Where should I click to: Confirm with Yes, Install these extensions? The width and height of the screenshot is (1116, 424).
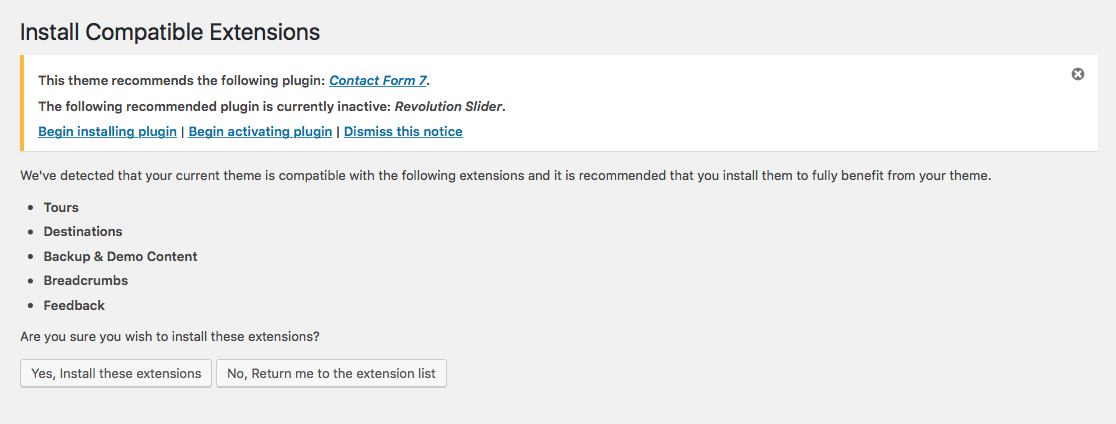point(116,373)
